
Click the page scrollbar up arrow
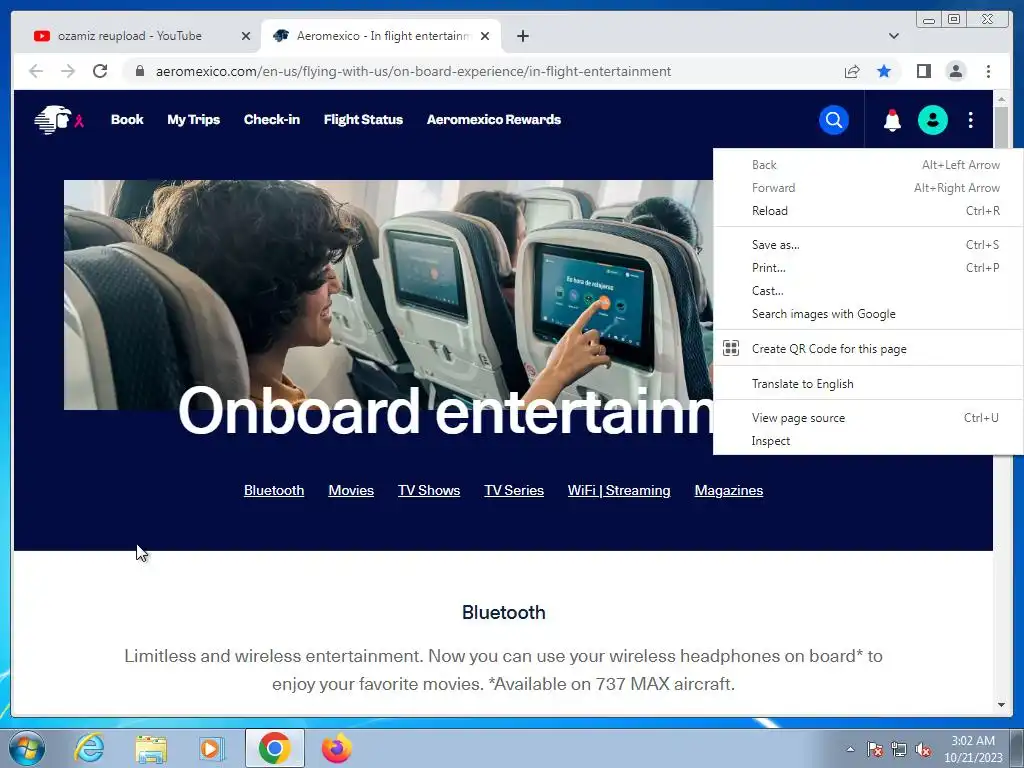pos(1001,99)
